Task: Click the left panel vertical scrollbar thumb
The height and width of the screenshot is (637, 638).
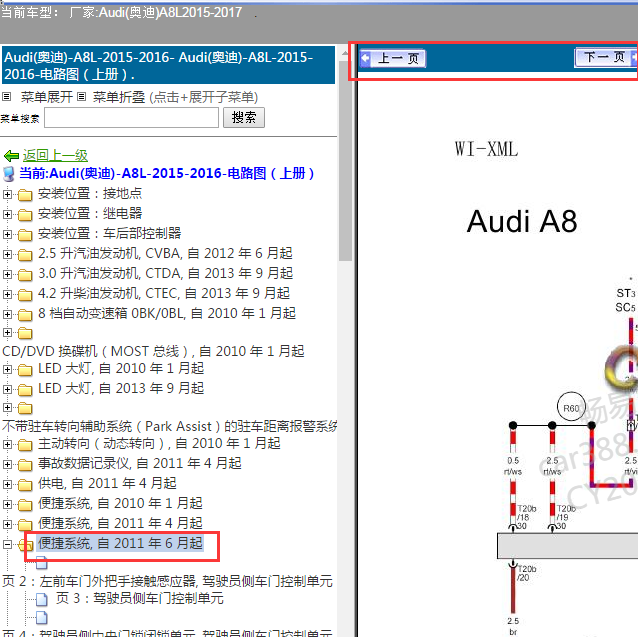Action: (345, 159)
